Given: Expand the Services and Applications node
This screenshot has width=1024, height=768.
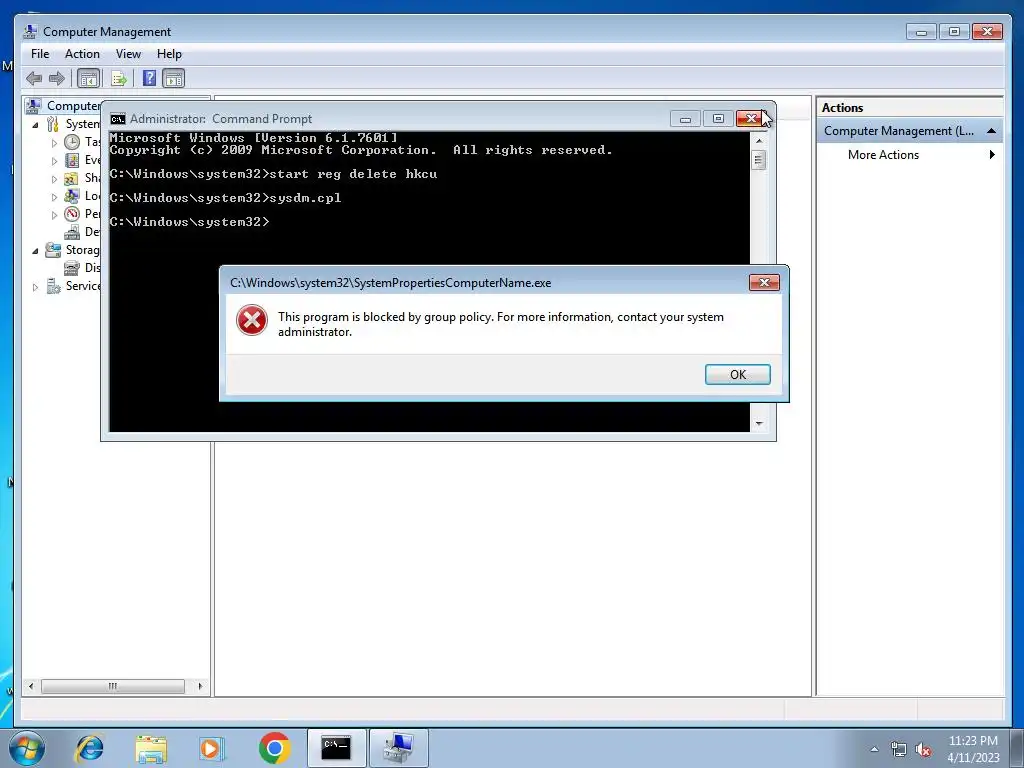Looking at the screenshot, I should click(x=35, y=287).
